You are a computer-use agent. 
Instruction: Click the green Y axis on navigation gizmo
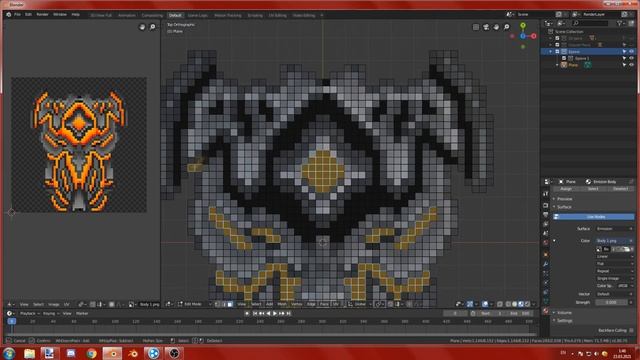(x=523, y=26)
